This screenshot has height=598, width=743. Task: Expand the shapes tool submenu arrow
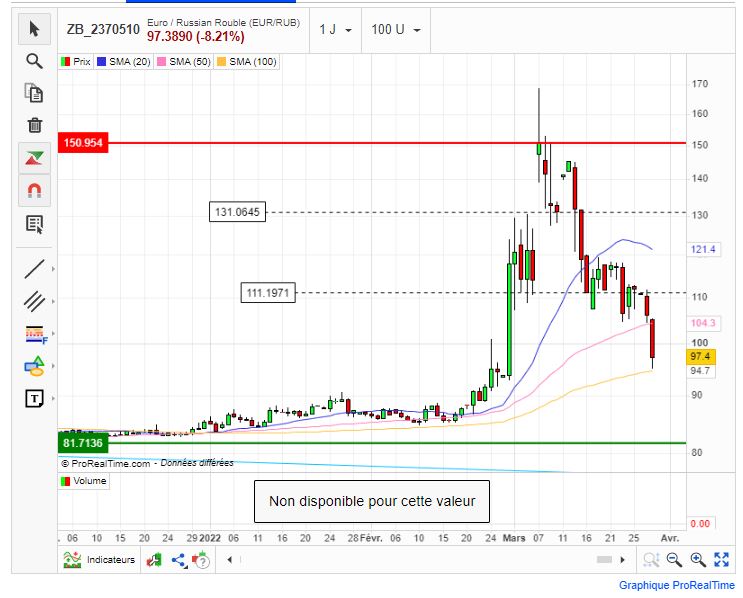point(53,366)
